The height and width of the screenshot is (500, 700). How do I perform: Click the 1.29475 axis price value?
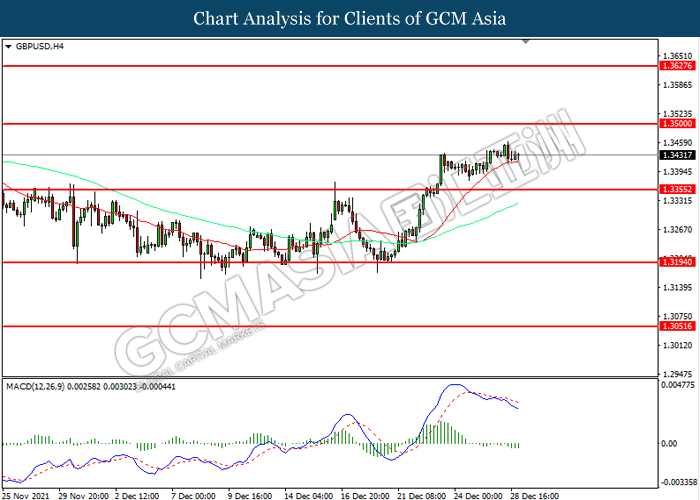pos(677,374)
